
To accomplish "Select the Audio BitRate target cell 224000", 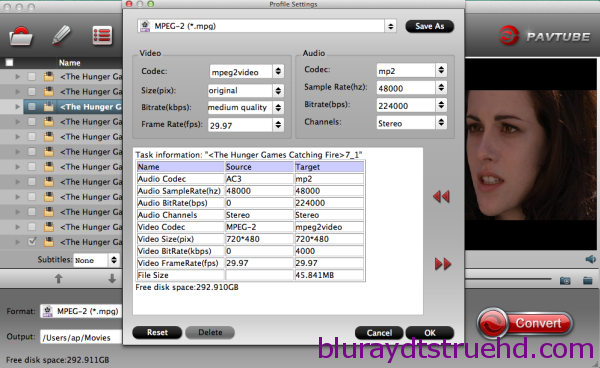I will 329,203.
